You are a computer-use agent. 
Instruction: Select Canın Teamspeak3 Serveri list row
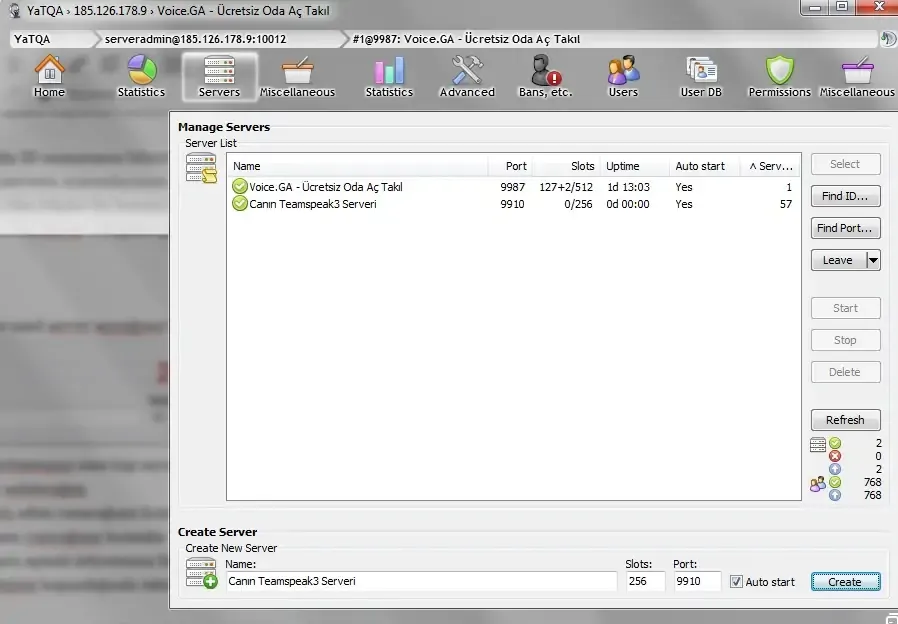pyautogui.click(x=298, y=204)
